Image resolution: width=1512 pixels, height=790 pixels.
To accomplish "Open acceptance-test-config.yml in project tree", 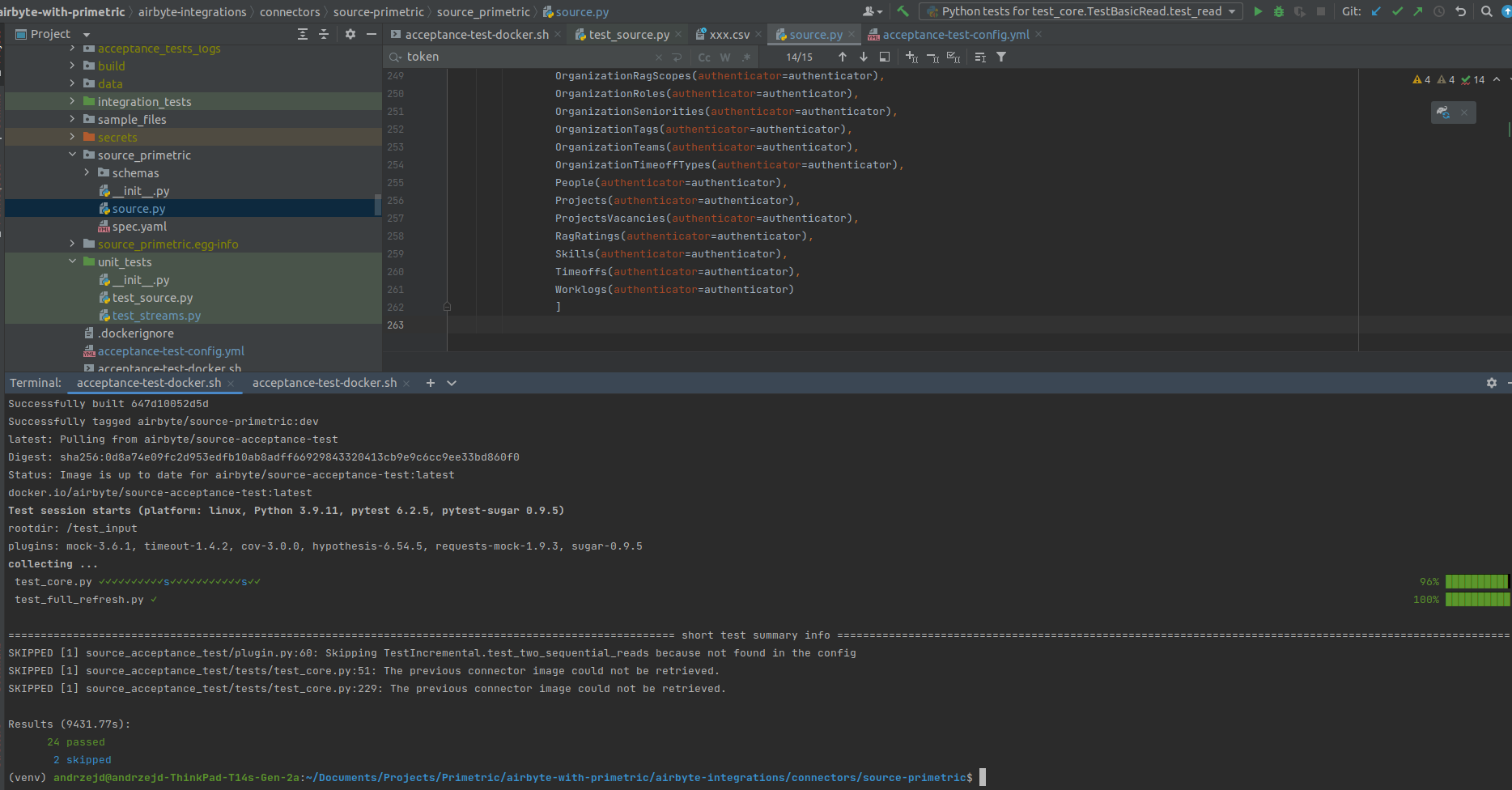I will (x=171, y=351).
